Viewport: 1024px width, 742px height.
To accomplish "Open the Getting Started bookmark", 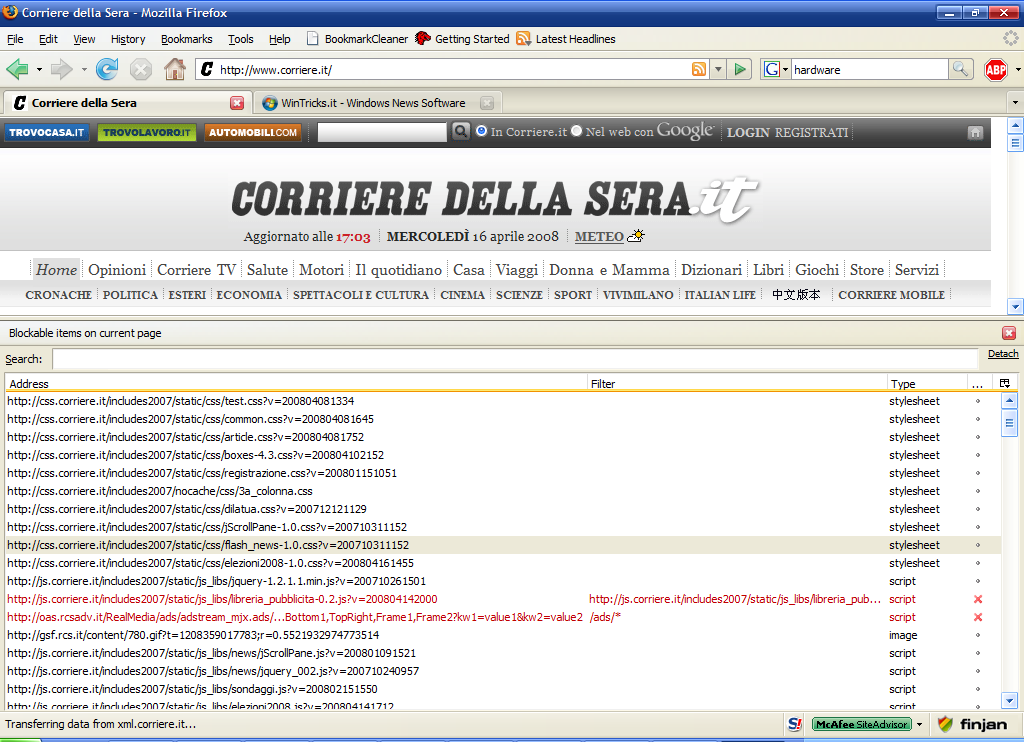I will coord(462,39).
